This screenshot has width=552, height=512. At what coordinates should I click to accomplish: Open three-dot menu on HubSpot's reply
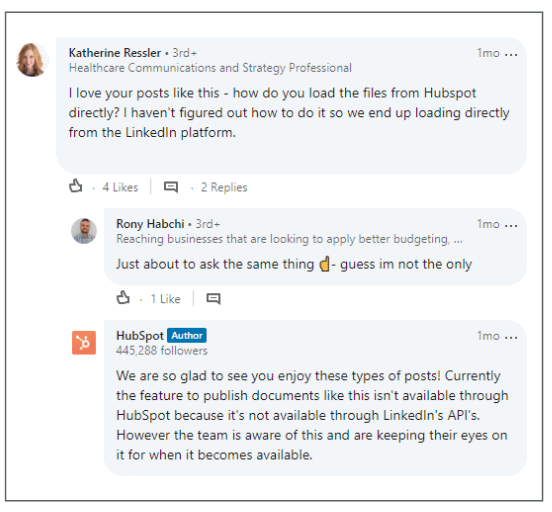pyautogui.click(x=511, y=337)
